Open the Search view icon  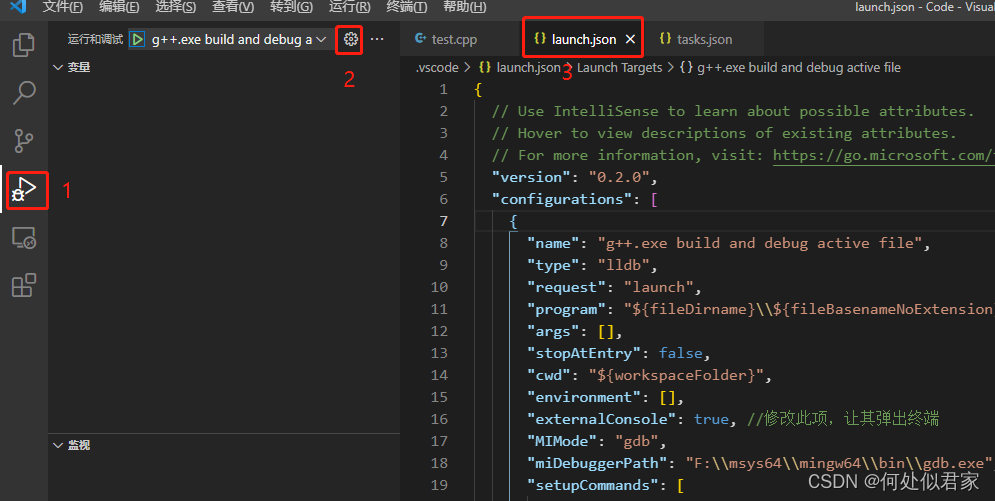click(24, 93)
